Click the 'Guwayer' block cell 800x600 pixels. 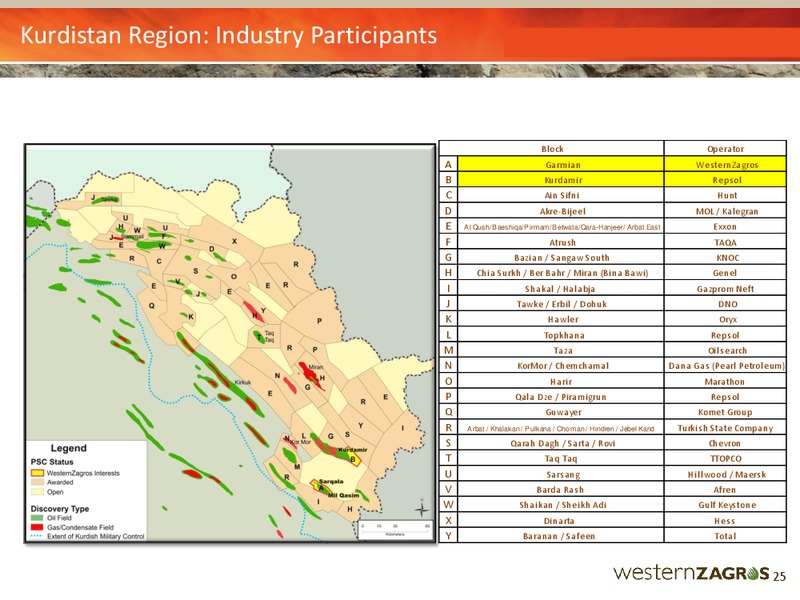561,412
